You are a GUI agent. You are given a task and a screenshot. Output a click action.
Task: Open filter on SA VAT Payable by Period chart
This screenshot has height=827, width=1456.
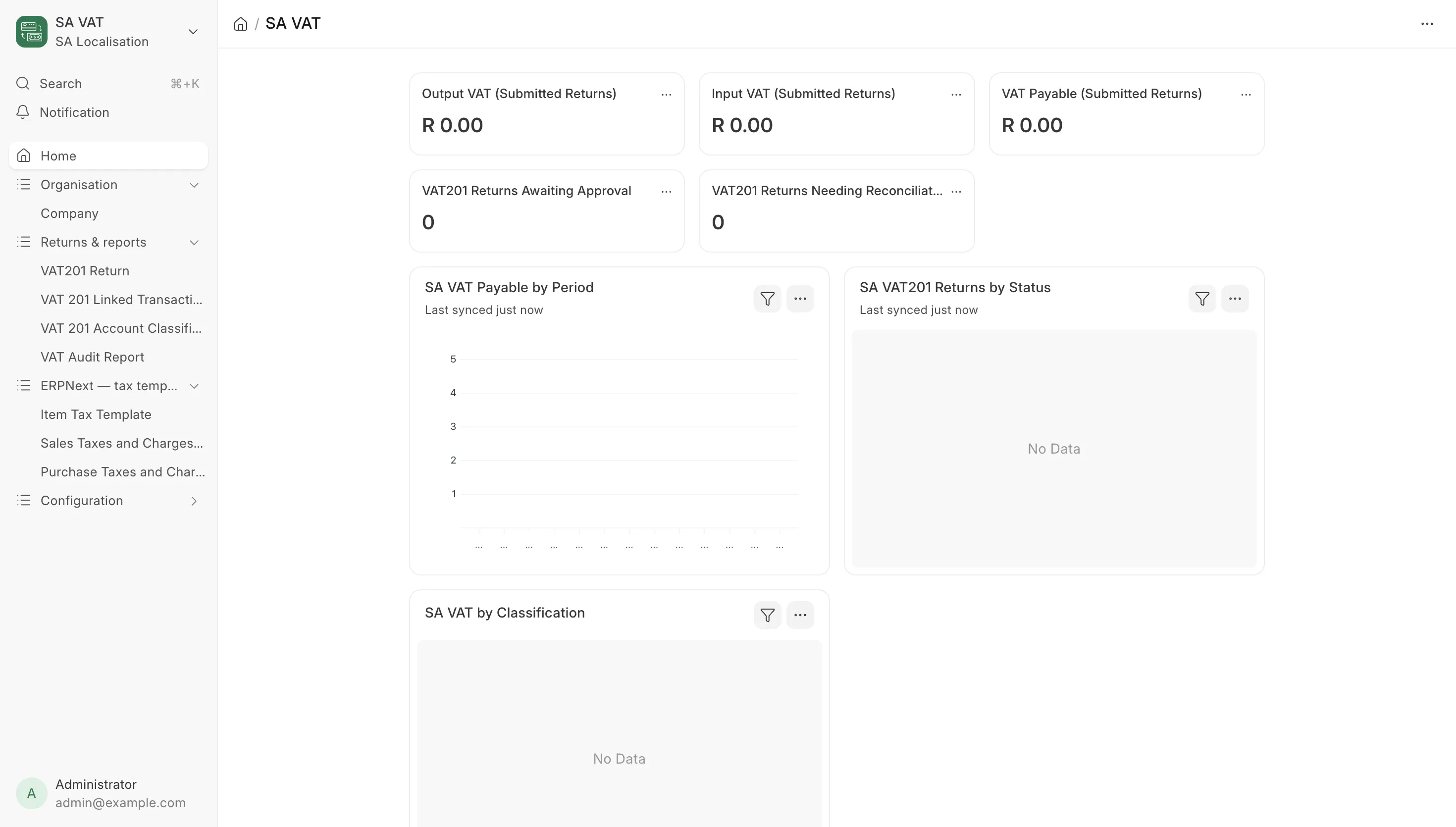pos(767,299)
